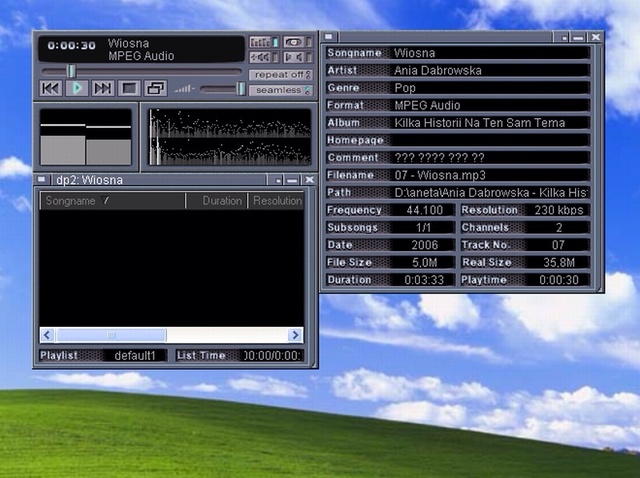Toggle the double-speaker effects button
640x478 pixels.
(264, 57)
